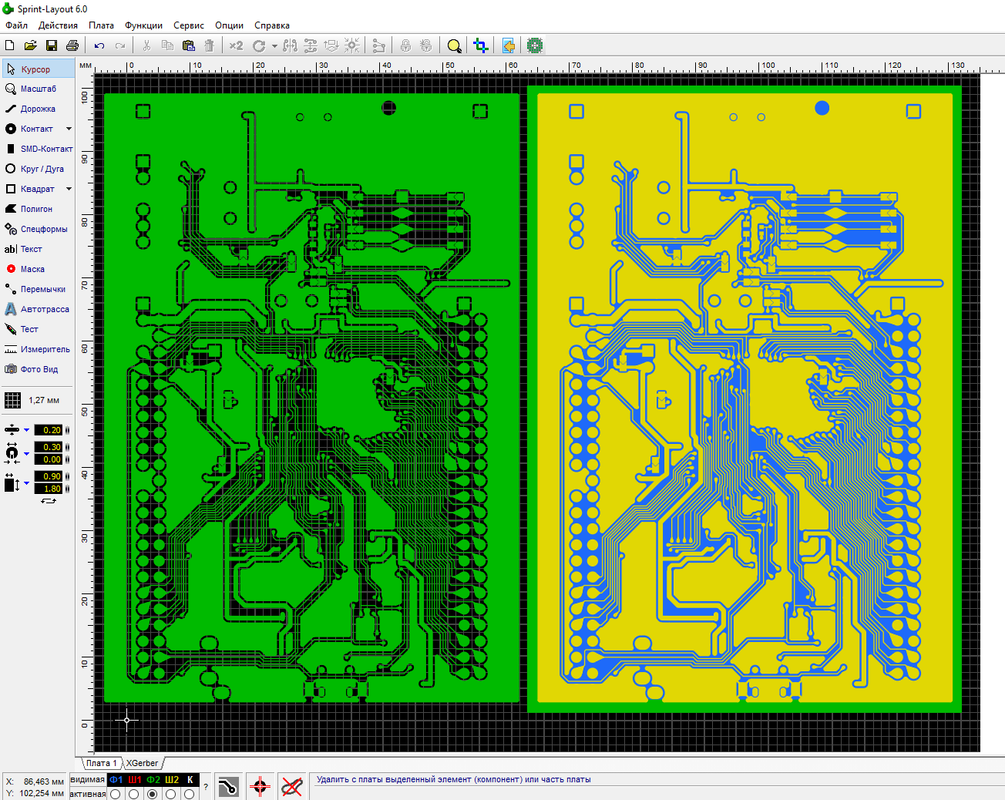Set layer Ф1 as active
1005x800 pixels.
pyautogui.click(x=115, y=794)
